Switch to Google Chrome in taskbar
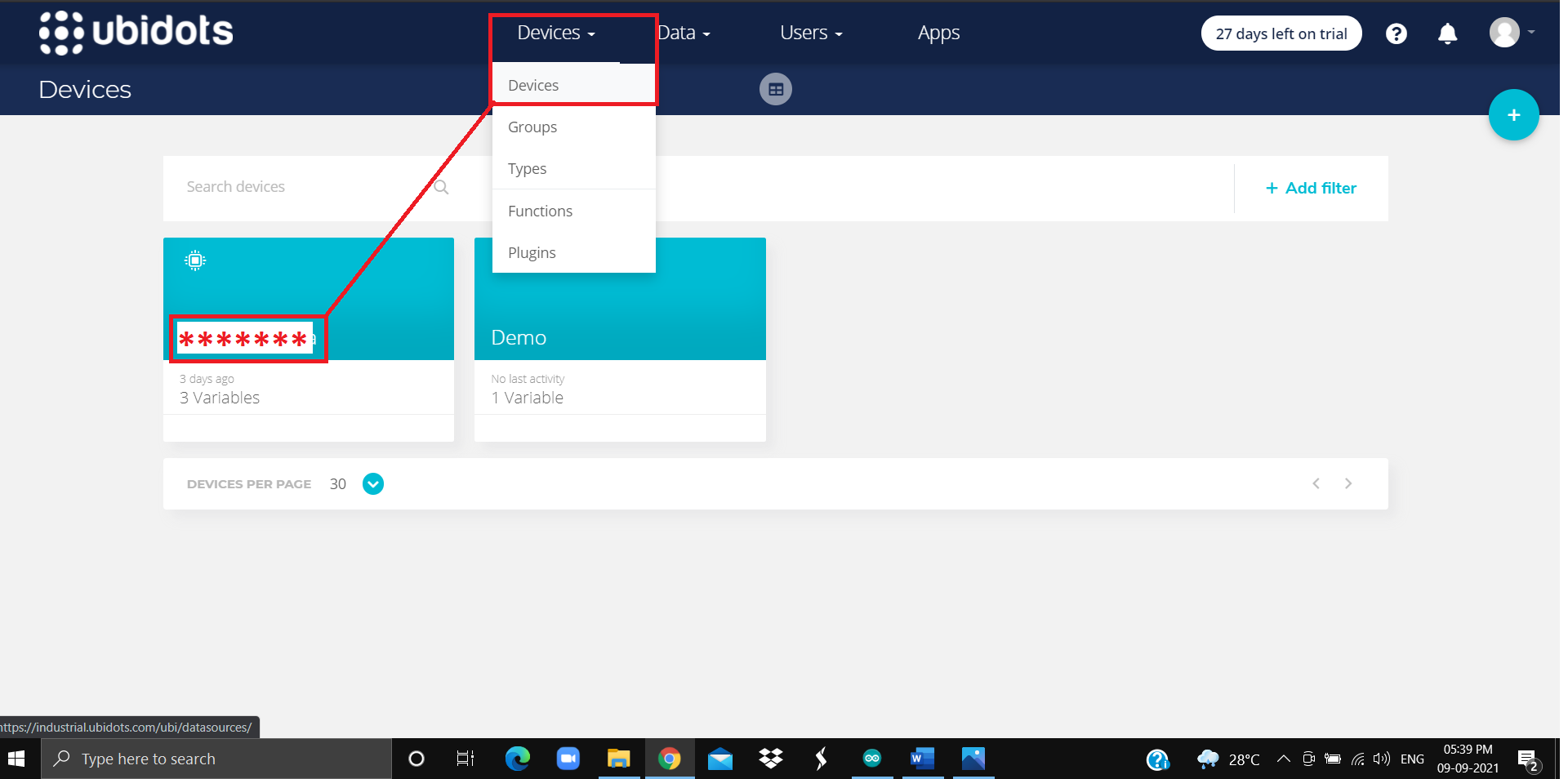Image resolution: width=1568 pixels, height=779 pixels. [670, 759]
